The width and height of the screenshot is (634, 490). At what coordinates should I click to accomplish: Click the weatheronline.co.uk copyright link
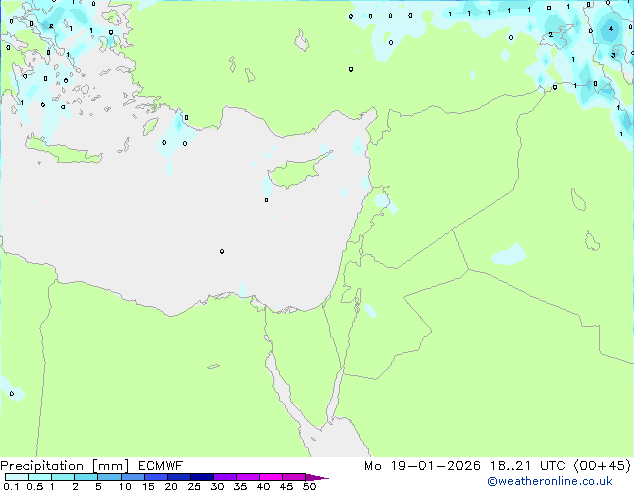pyautogui.click(x=550, y=481)
